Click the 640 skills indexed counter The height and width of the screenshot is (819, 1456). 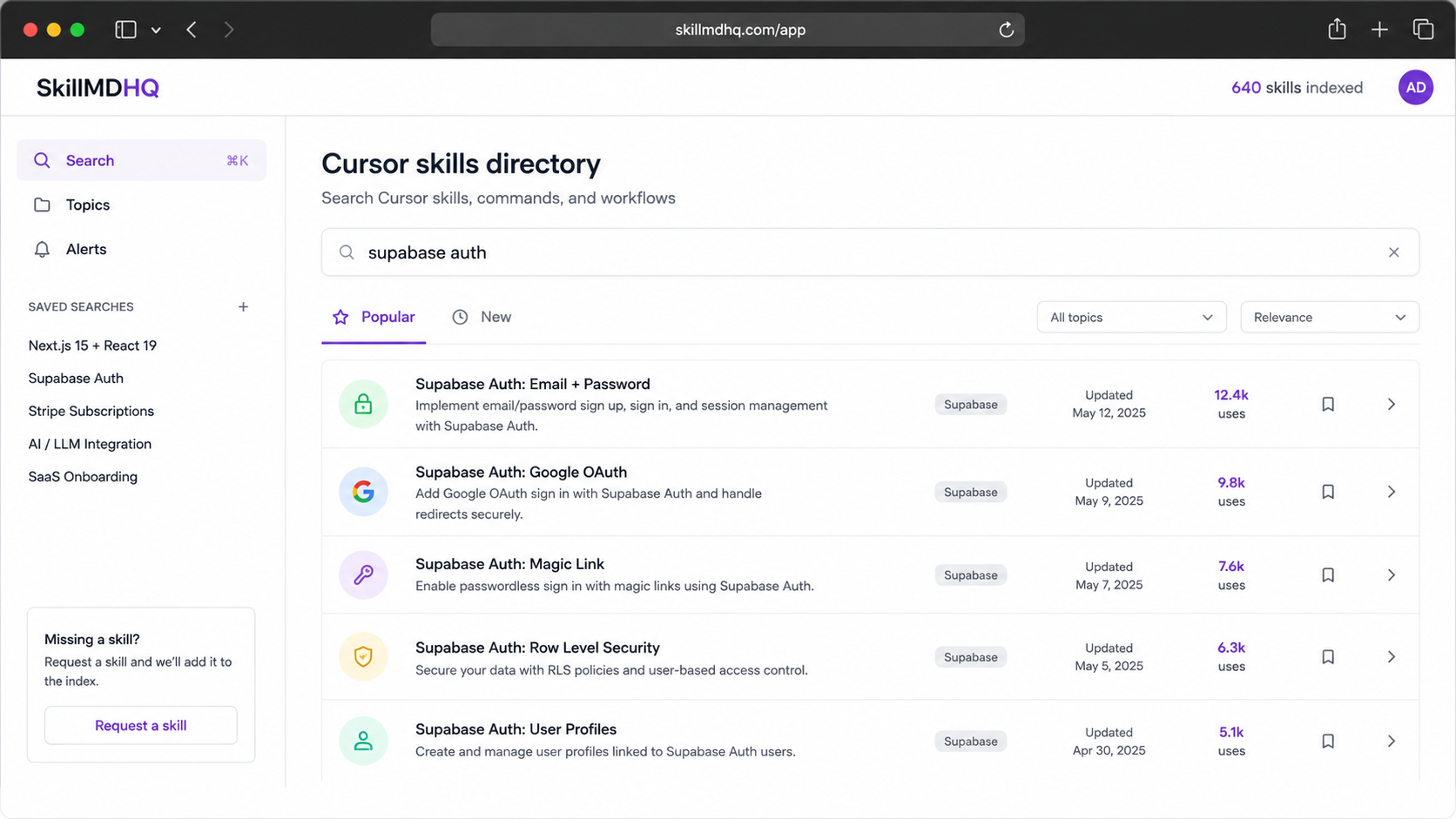[1297, 88]
